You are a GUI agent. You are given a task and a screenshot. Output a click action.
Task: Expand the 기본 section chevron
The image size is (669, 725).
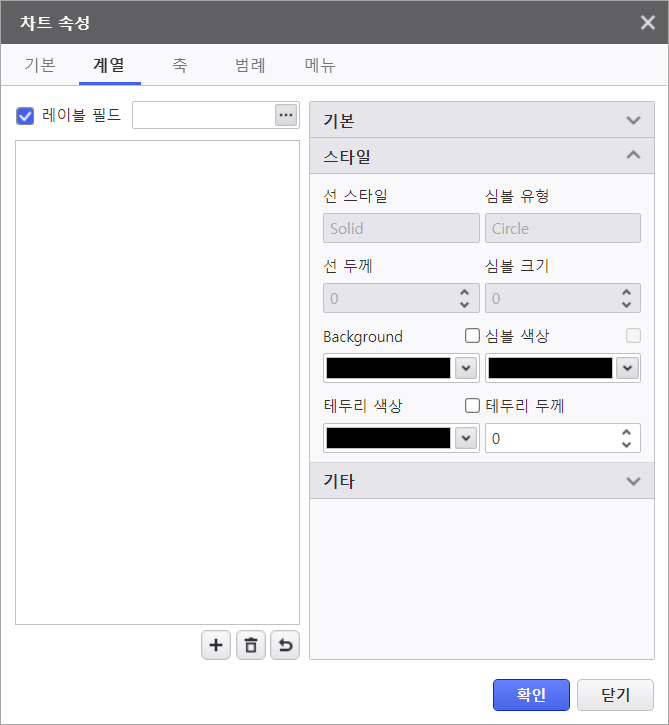(633, 120)
